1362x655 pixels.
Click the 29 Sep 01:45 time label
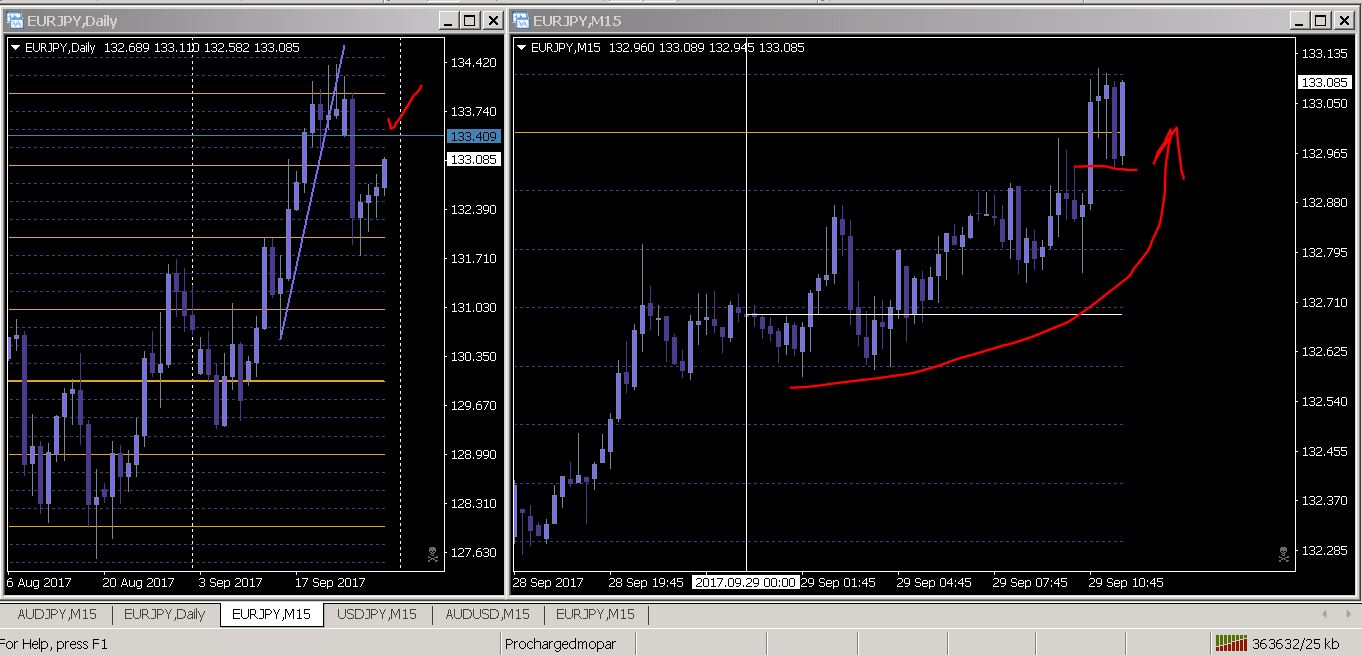coord(838,582)
